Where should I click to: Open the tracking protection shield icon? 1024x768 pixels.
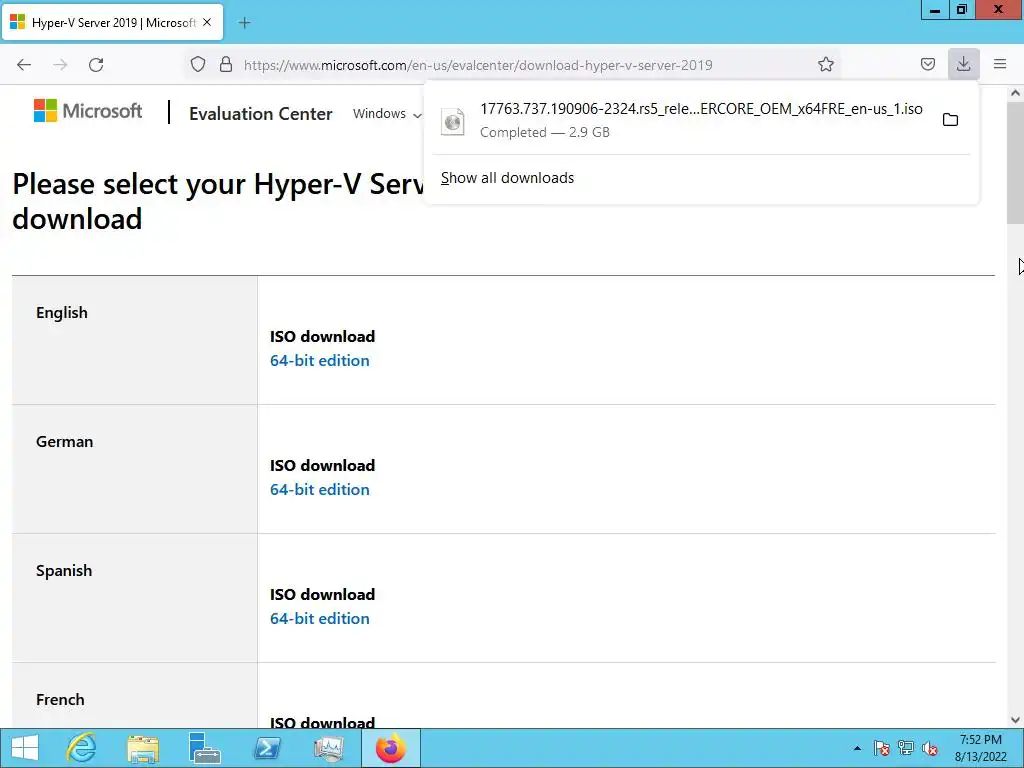(198, 65)
